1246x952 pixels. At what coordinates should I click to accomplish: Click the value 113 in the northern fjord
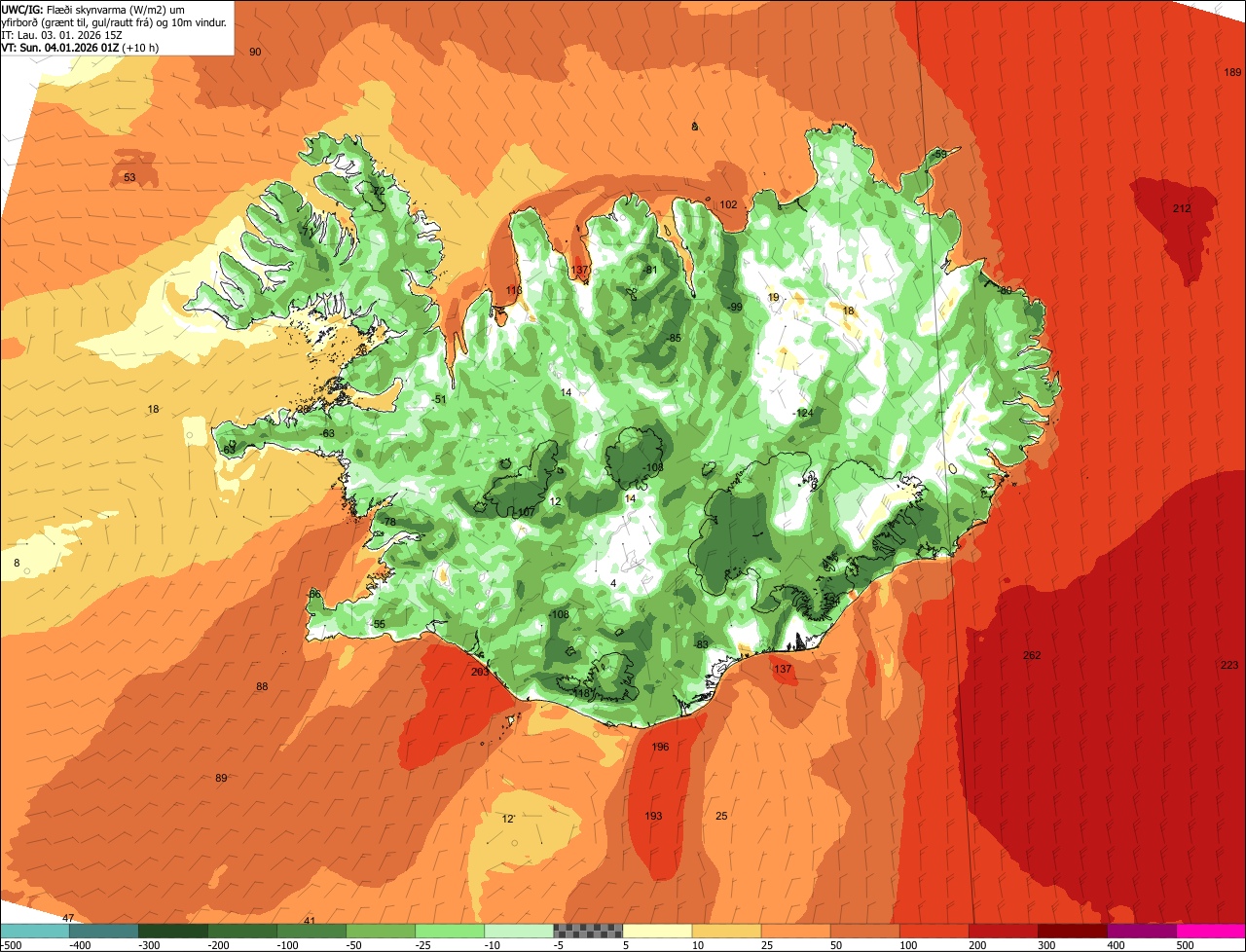click(x=514, y=290)
